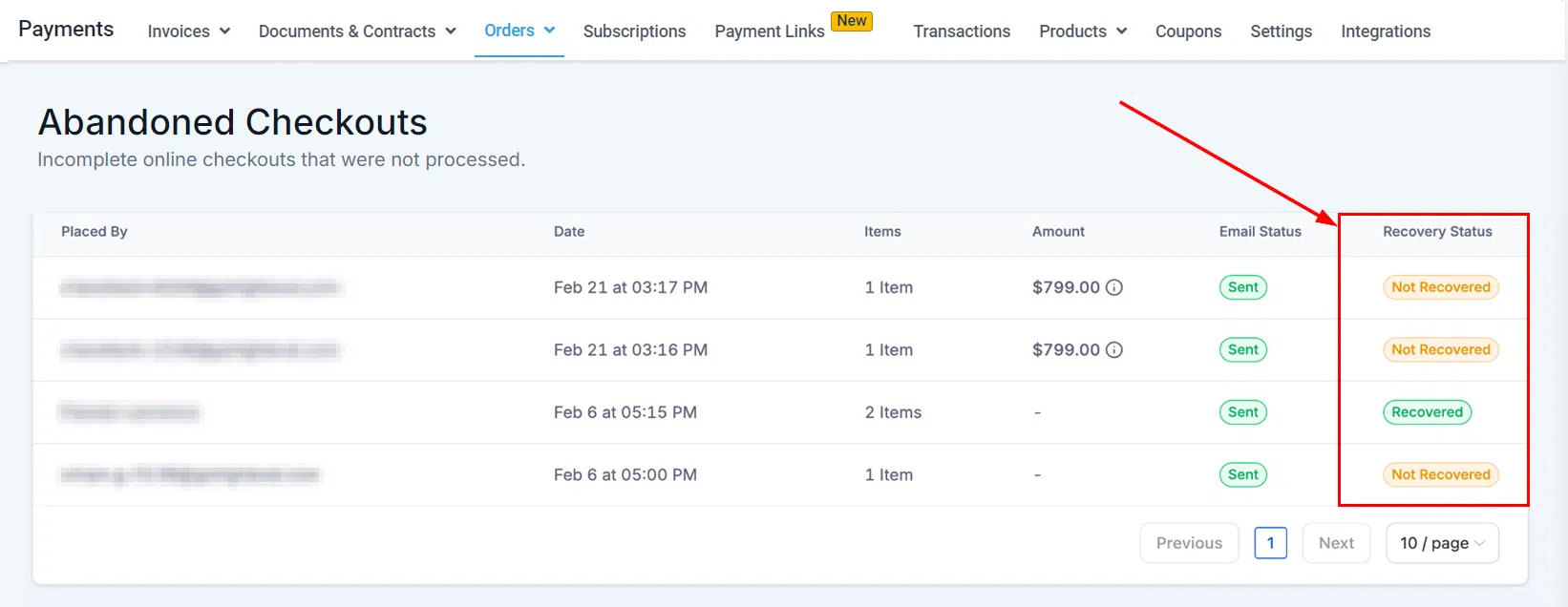The height and width of the screenshot is (607, 1568).
Task: Click info icon beside Feb 21 03:16 PM amount
Action: point(1113,350)
